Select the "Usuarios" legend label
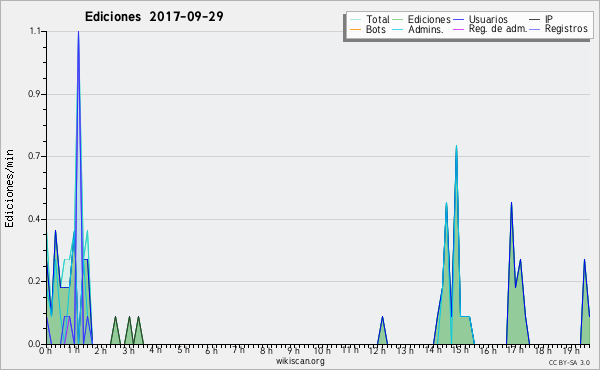600x370 pixels. point(488,19)
